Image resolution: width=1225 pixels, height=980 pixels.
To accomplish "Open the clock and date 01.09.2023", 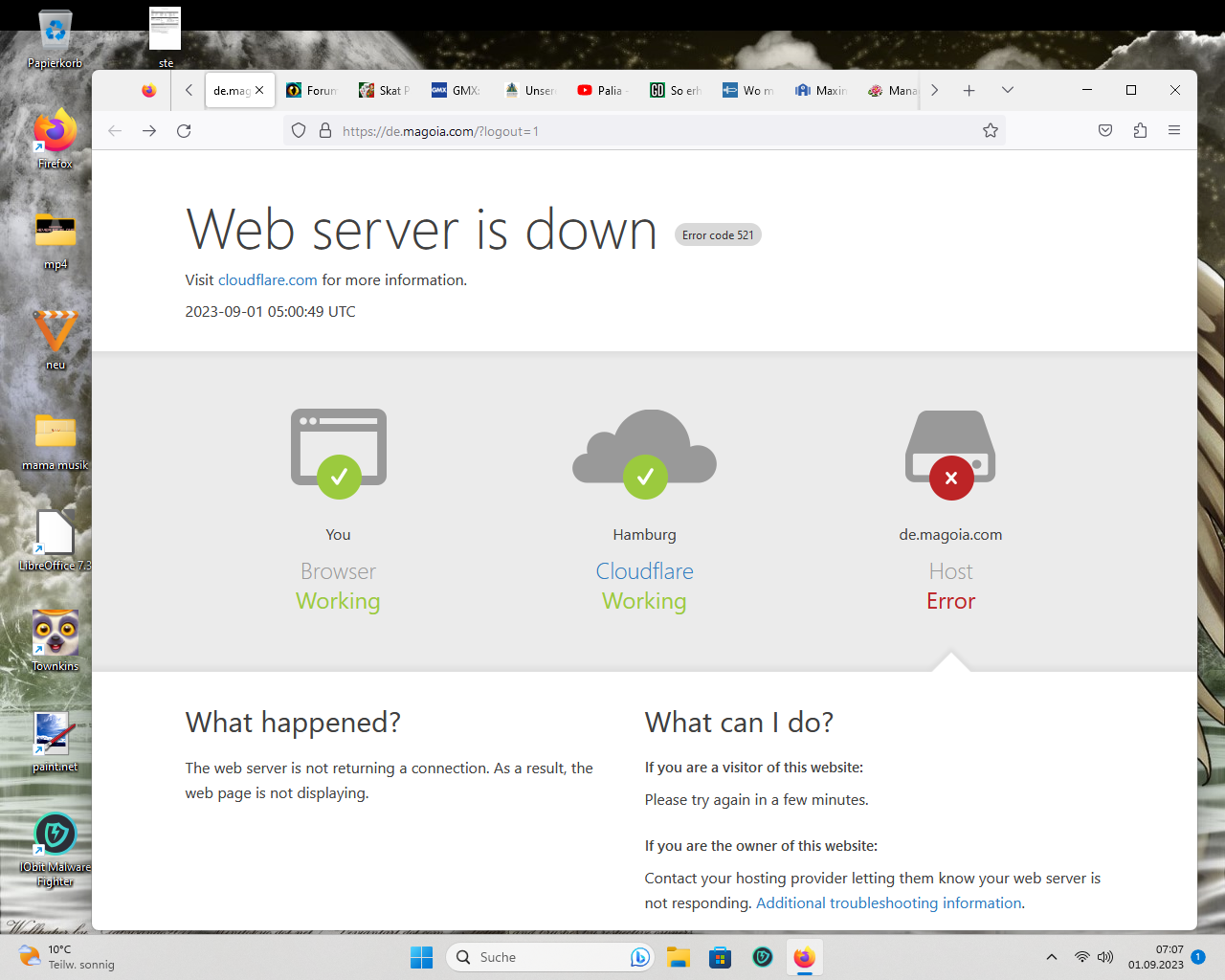I will 1155,957.
